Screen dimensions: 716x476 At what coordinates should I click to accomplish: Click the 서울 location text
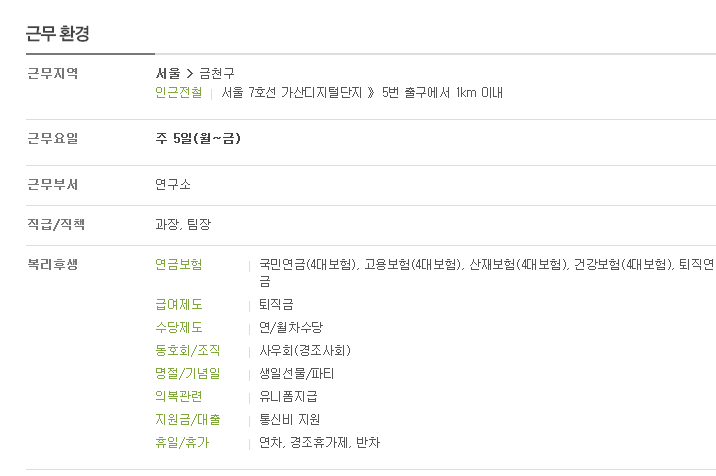pos(168,73)
